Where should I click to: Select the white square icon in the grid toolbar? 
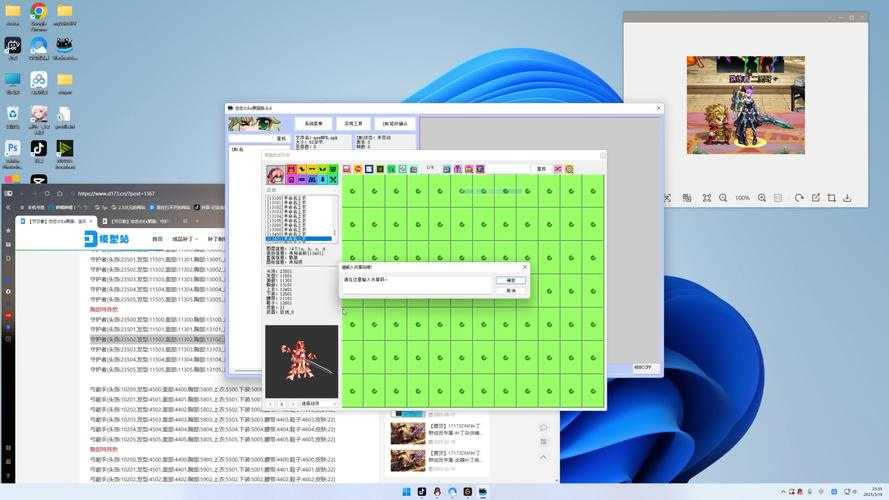369,169
